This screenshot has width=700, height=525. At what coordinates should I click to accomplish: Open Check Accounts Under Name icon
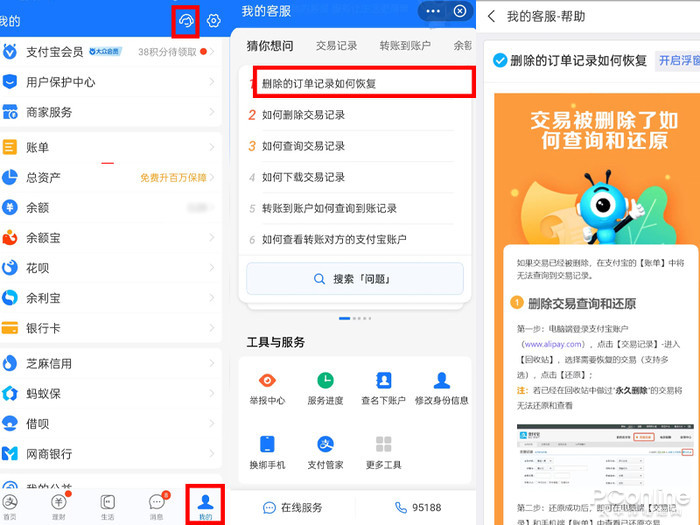point(383,381)
